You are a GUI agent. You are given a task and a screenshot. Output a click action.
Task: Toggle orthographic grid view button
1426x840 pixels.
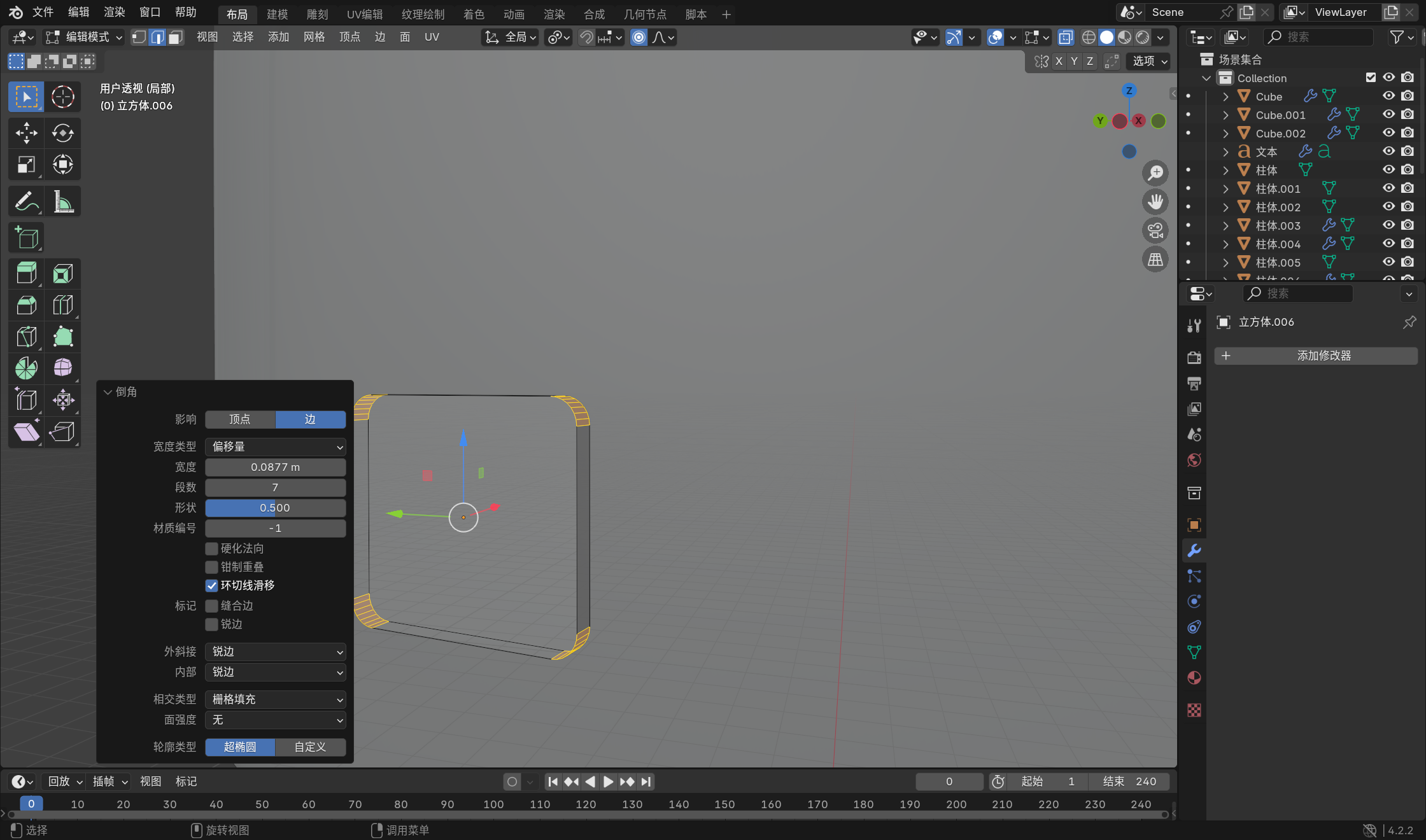1155,260
